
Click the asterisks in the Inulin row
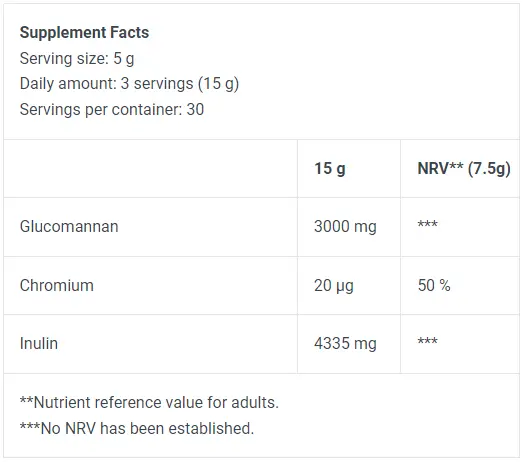(x=427, y=341)
